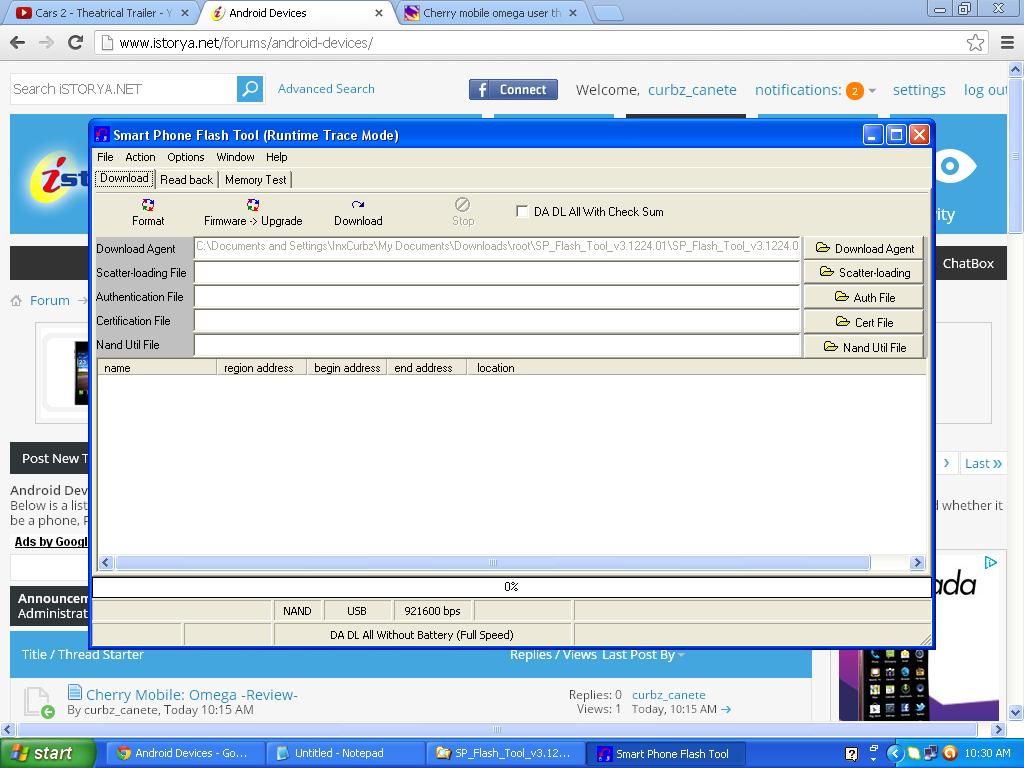Expand the notifications dropdown arrow
The image size is (1024, 768).
pos(872,91)
